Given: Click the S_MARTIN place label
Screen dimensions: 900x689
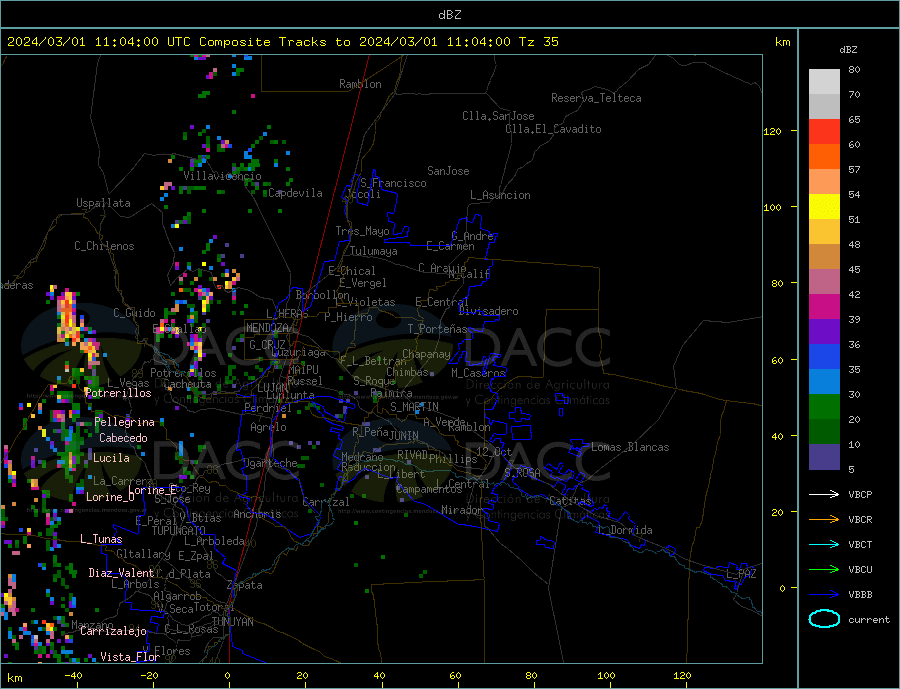Looking at the screenshot, I should point(414,407).
